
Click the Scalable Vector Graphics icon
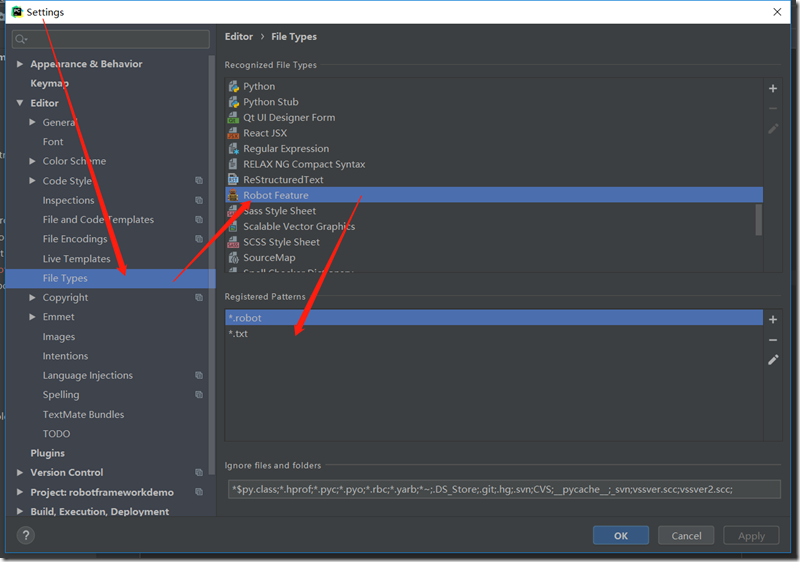233,226
